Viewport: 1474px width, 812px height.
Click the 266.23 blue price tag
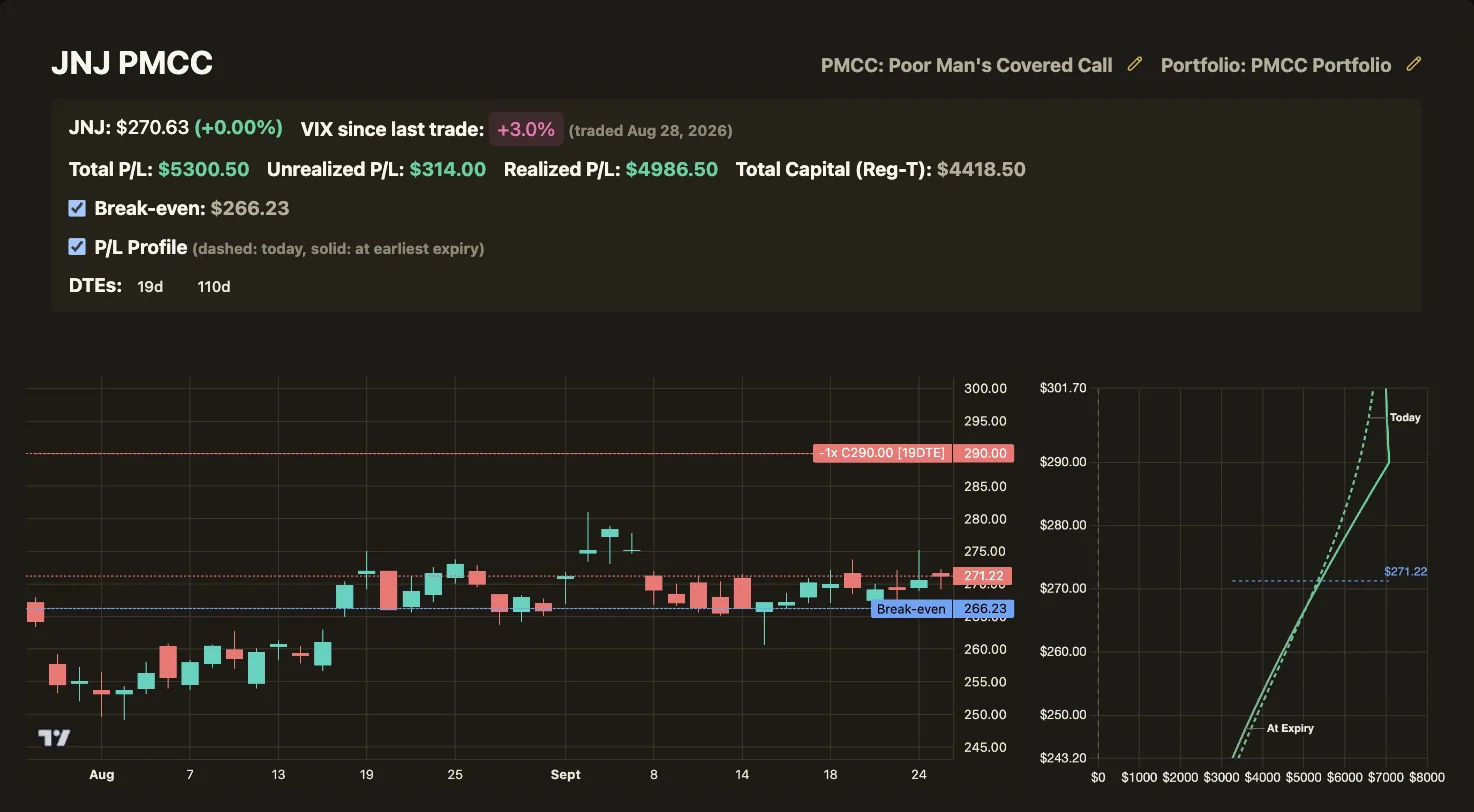[983, 609]
